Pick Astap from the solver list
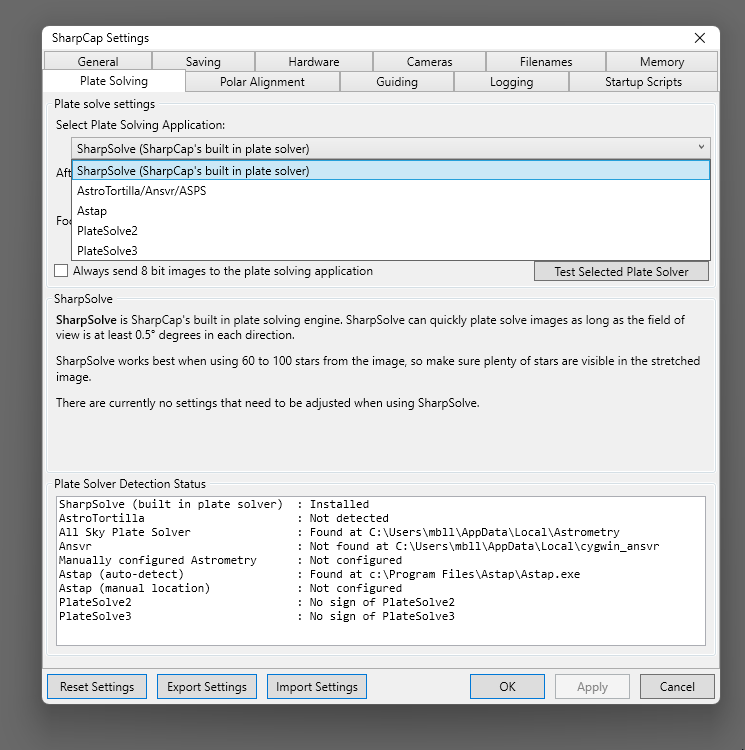This screenshot has height=750, width=745. 391,211
